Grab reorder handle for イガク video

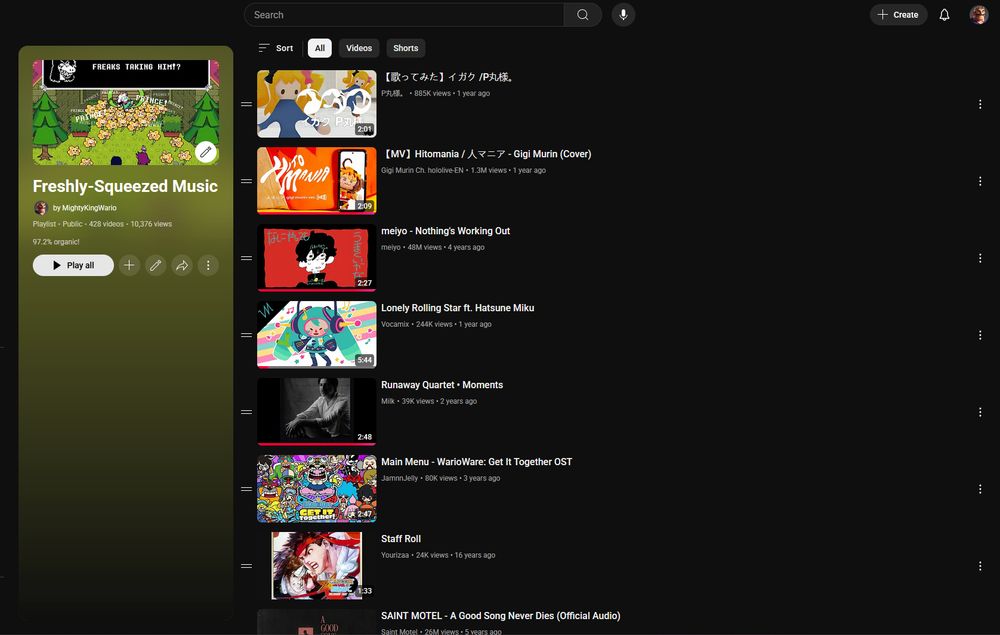click(x=246, y=105)
